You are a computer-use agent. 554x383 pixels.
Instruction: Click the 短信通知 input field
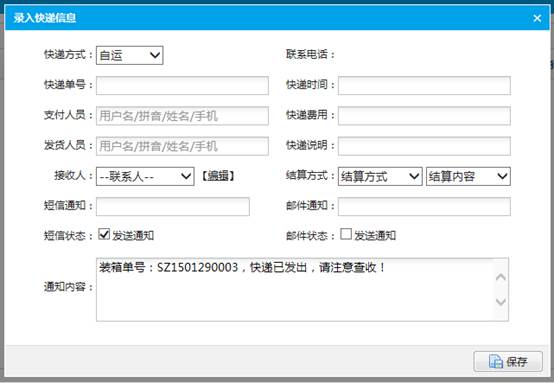coord(173,206)
